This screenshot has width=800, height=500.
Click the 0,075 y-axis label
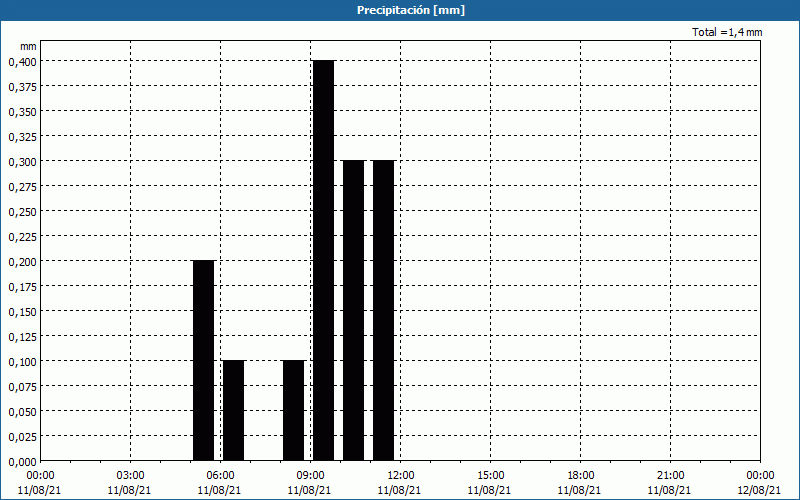22,387
